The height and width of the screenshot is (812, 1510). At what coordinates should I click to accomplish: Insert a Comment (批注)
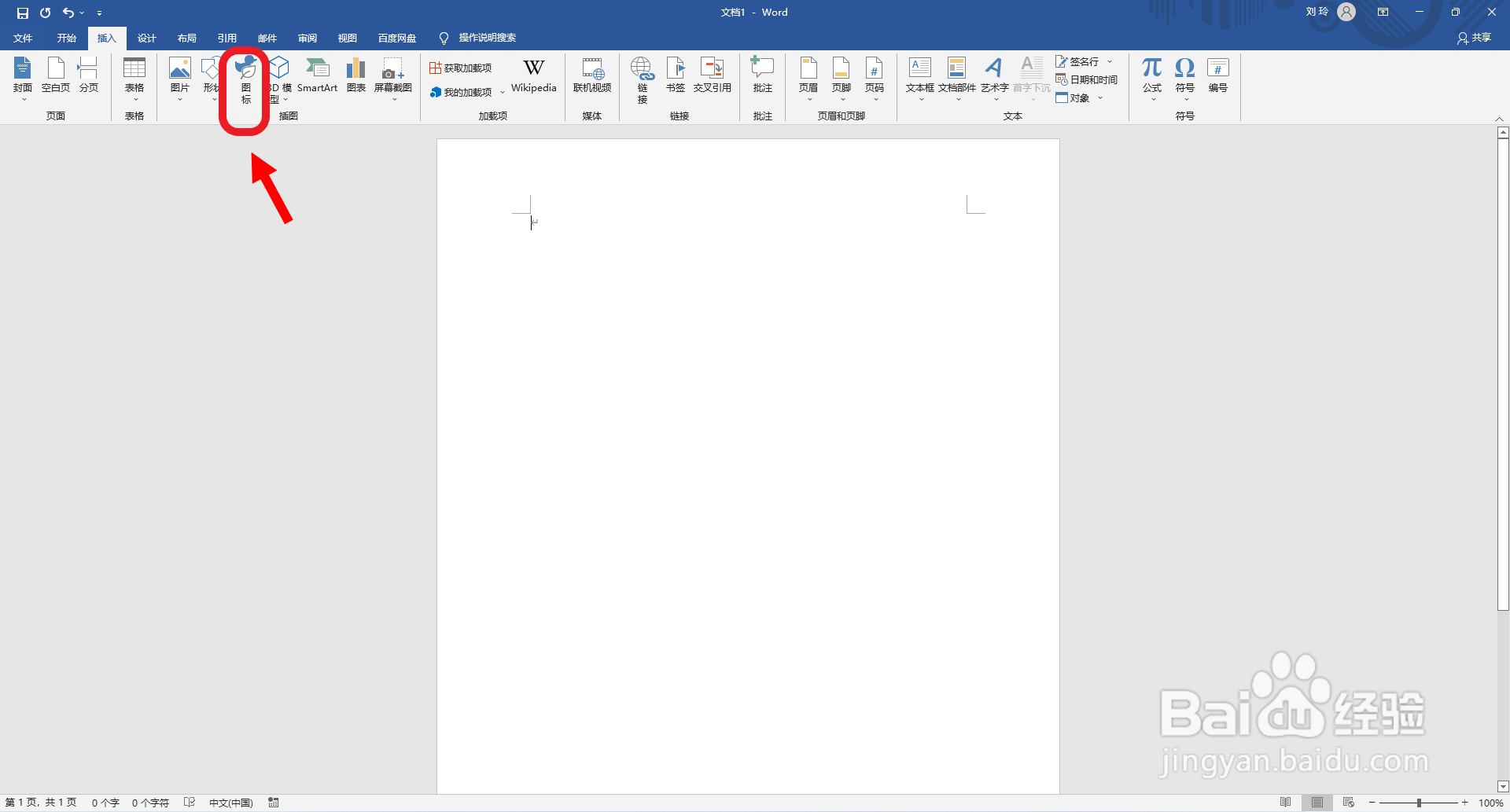coord(763,75)
